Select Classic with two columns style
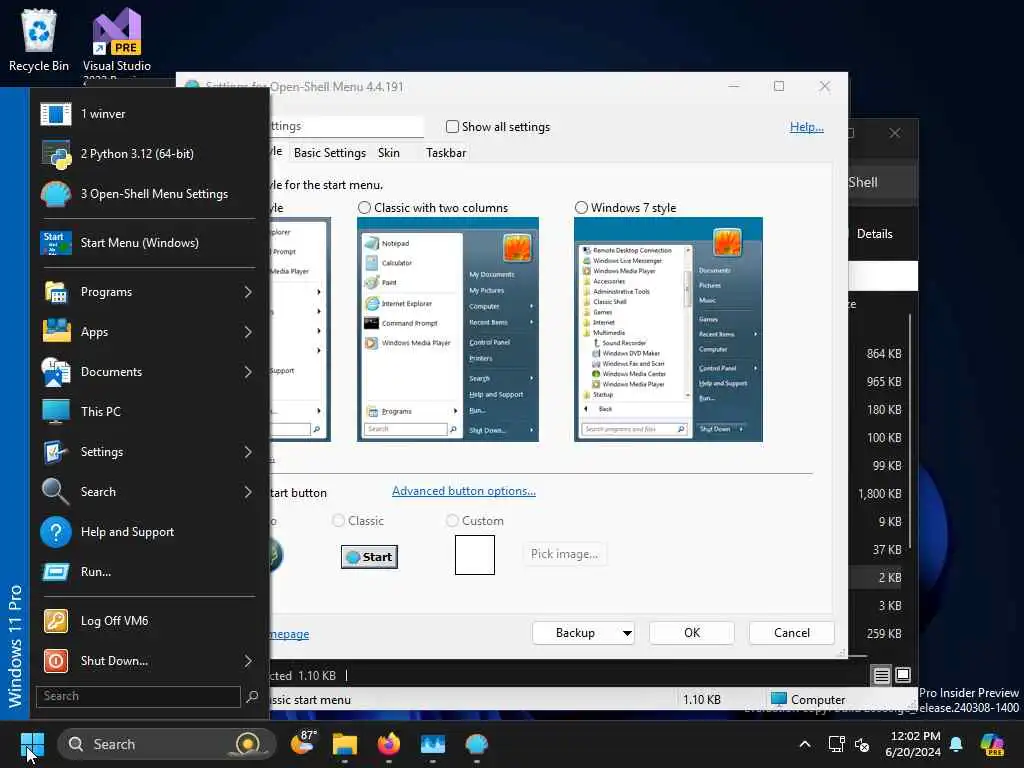This screenshot has height=768, width=1024. tap(364, 208)
